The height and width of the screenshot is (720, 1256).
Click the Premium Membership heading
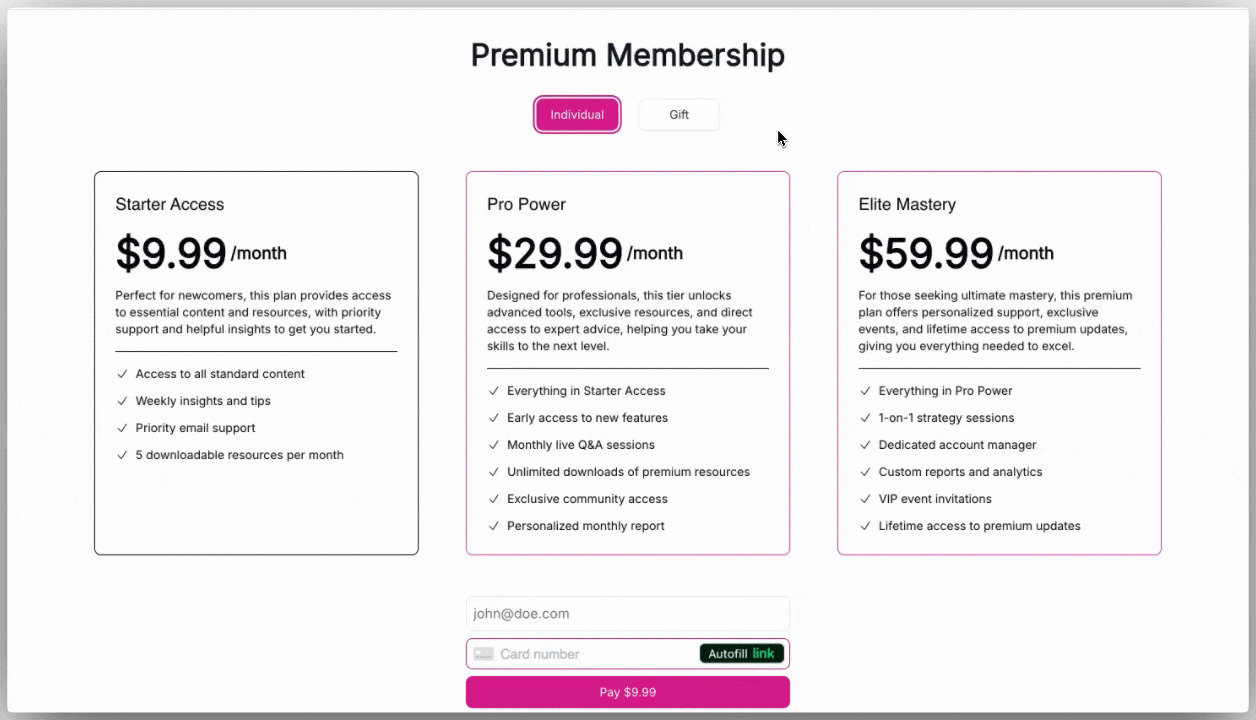628,54
